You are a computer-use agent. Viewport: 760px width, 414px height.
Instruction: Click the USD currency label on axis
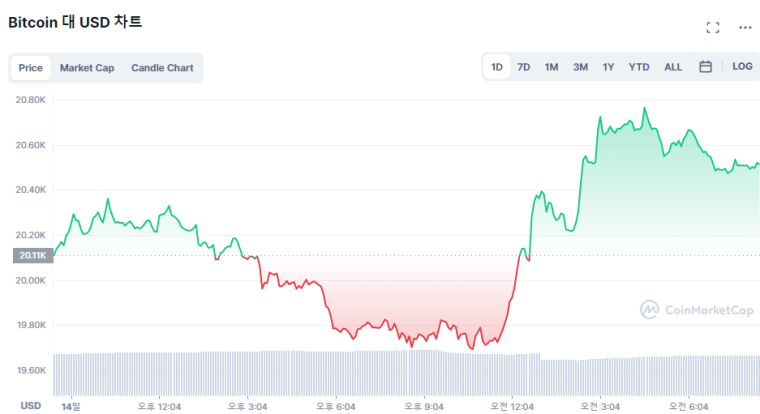(x=31, y=405)
